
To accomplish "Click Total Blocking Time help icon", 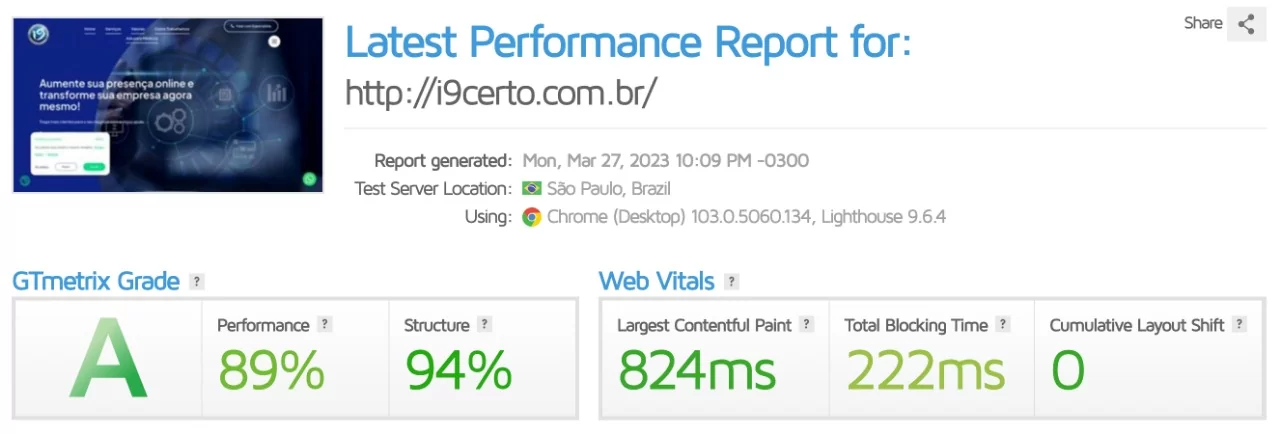I will [x=1003, y=325].
